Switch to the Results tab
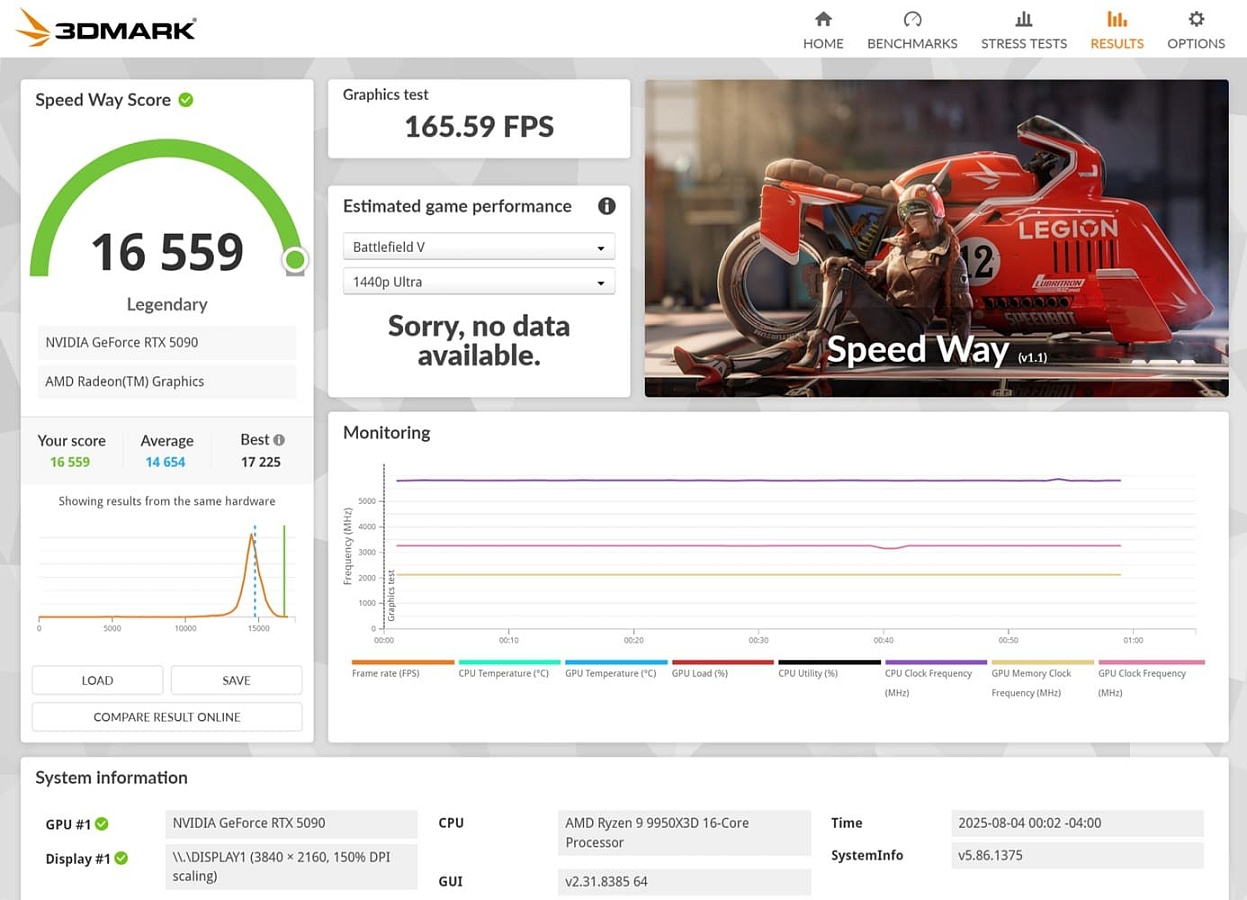Viewport: 1247px width, 900px height. [1117, 29]
